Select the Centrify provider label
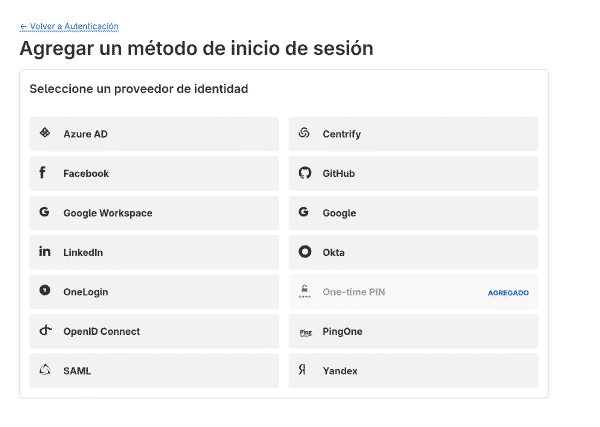Screen dimensions: 600x427 [x=342, y=134]
